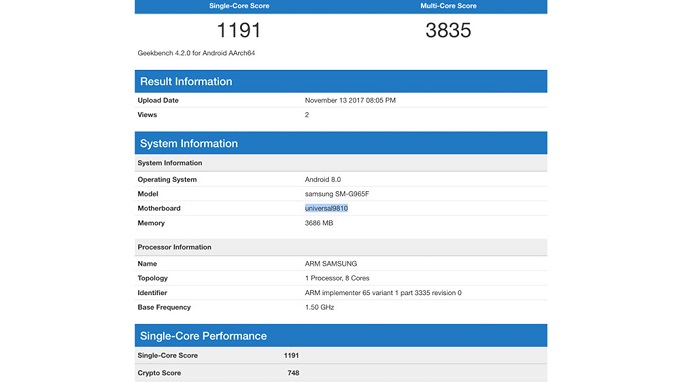
Task: Click the Crypto Score value 748
Action: [x=293, y=373]
